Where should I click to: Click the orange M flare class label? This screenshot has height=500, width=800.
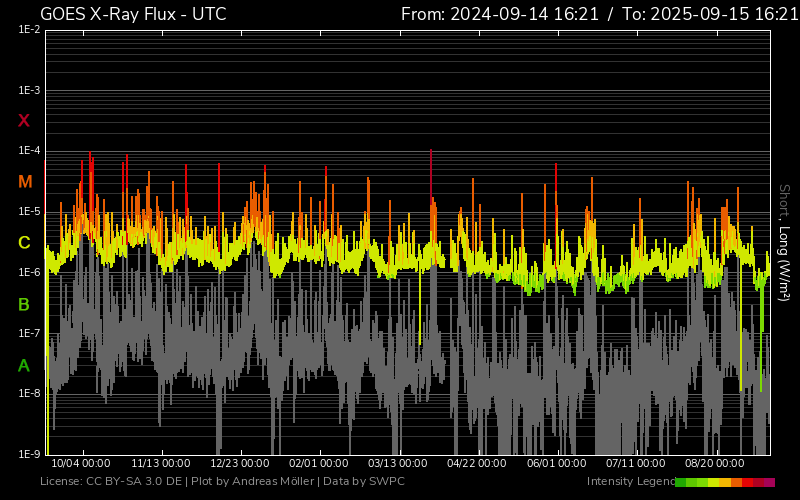25,182
